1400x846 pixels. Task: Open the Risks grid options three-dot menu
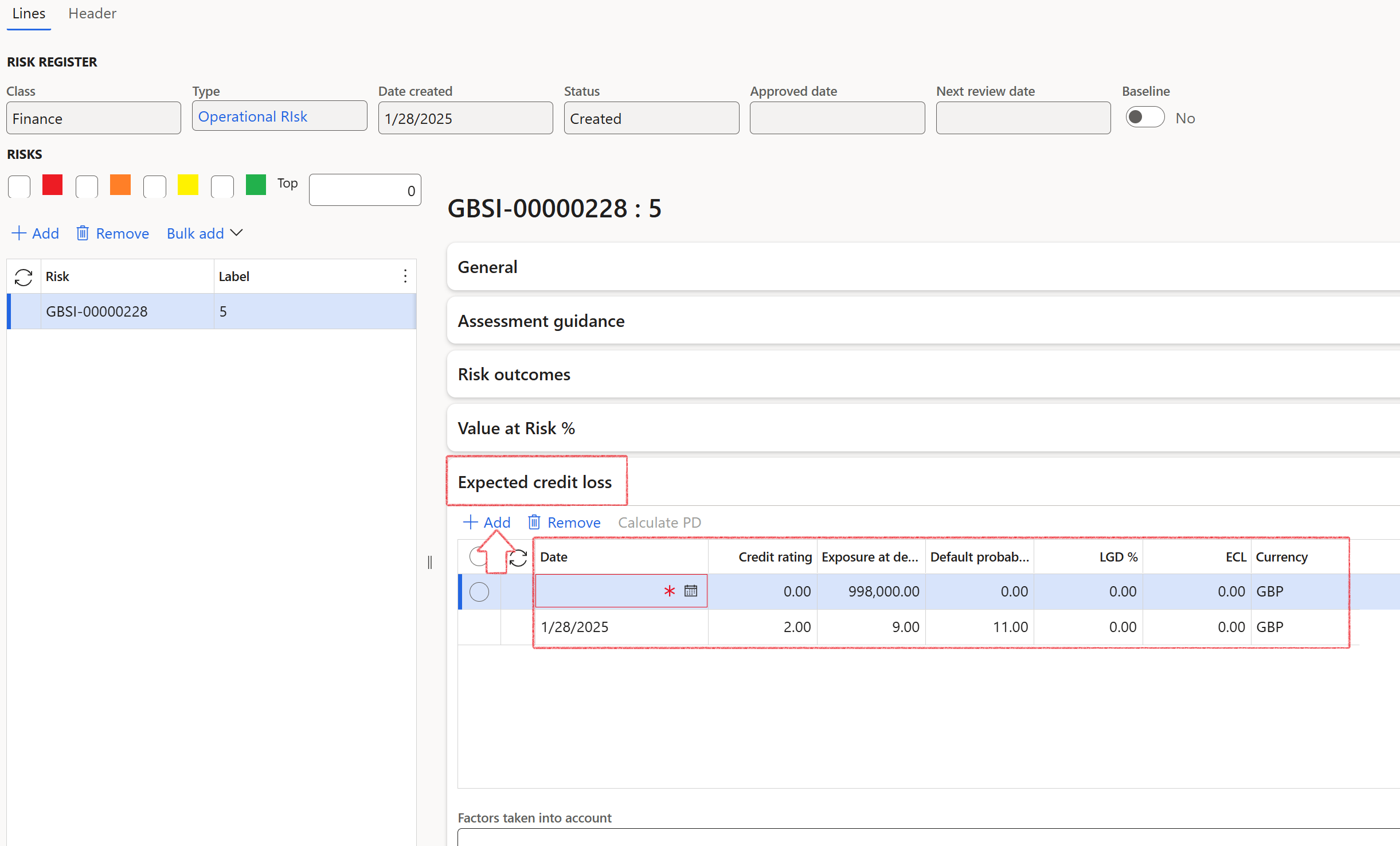(405, 276)
